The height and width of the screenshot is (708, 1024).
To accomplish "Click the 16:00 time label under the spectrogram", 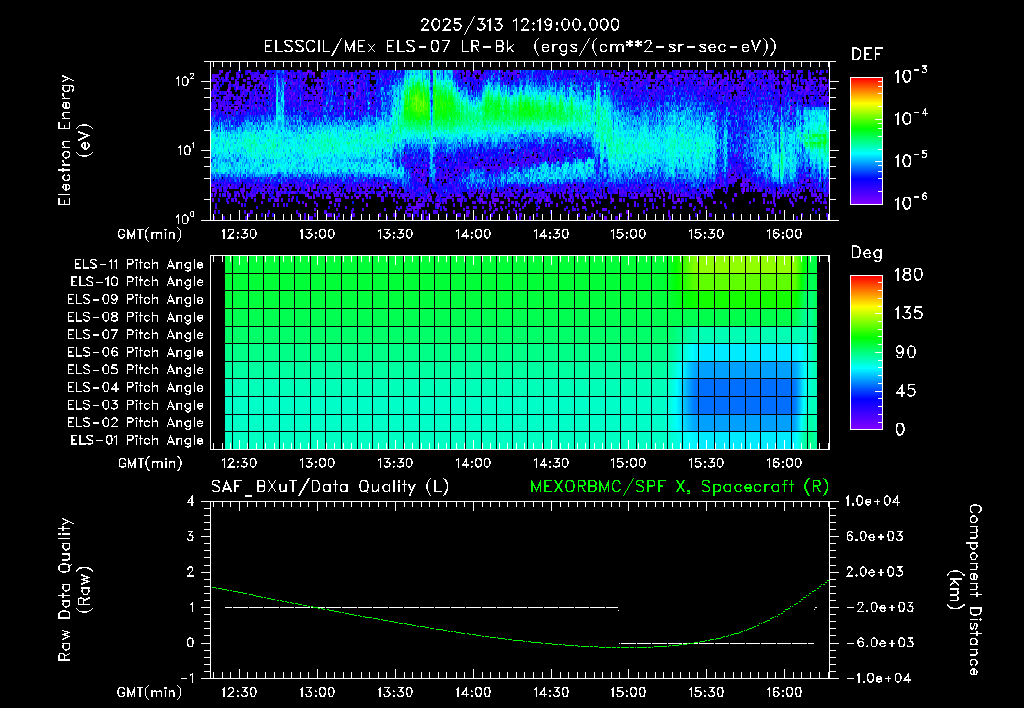I will pos(784,234).
